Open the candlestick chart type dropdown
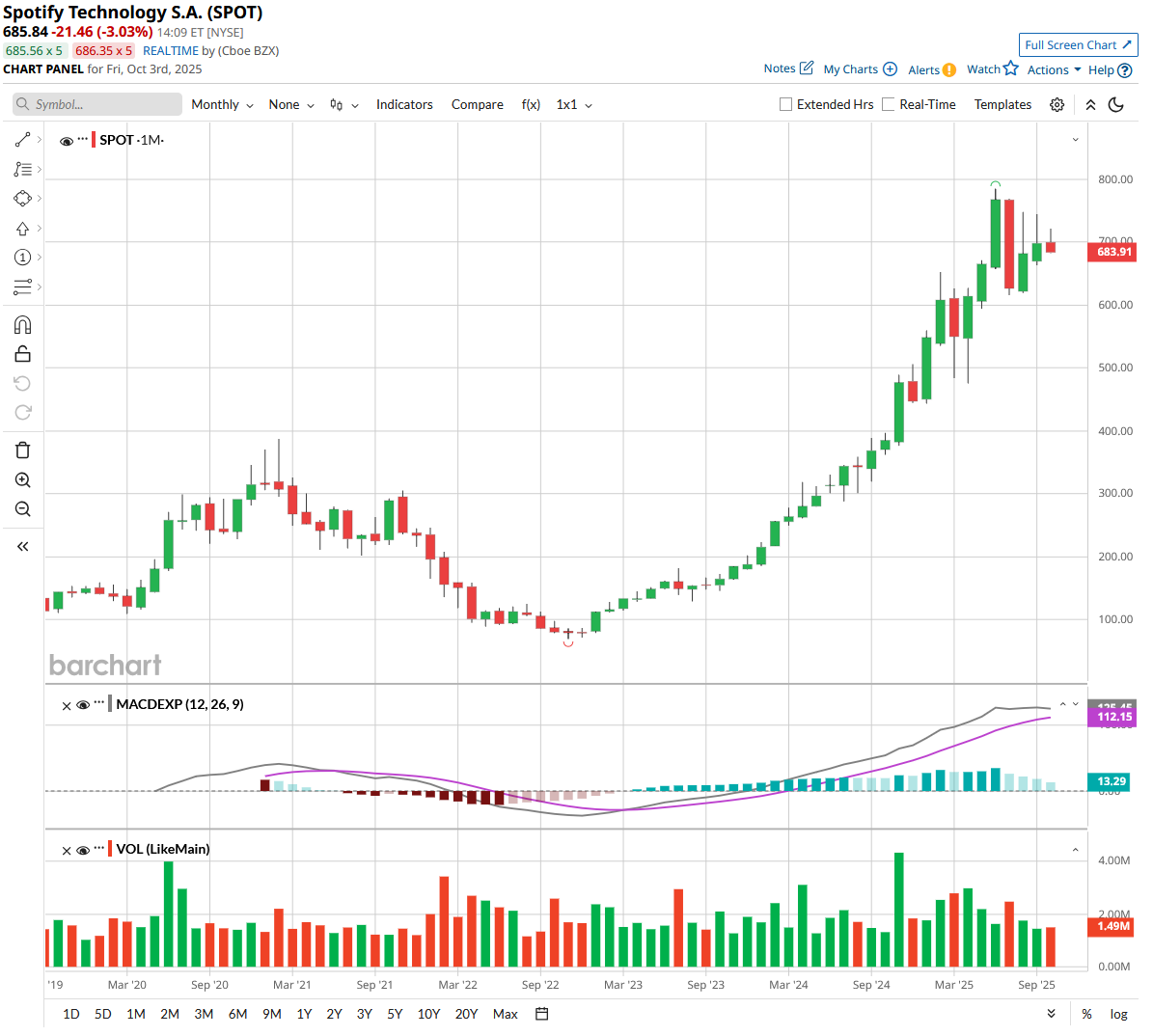This screenshot has width=1153, height=1036. [344, 104]
